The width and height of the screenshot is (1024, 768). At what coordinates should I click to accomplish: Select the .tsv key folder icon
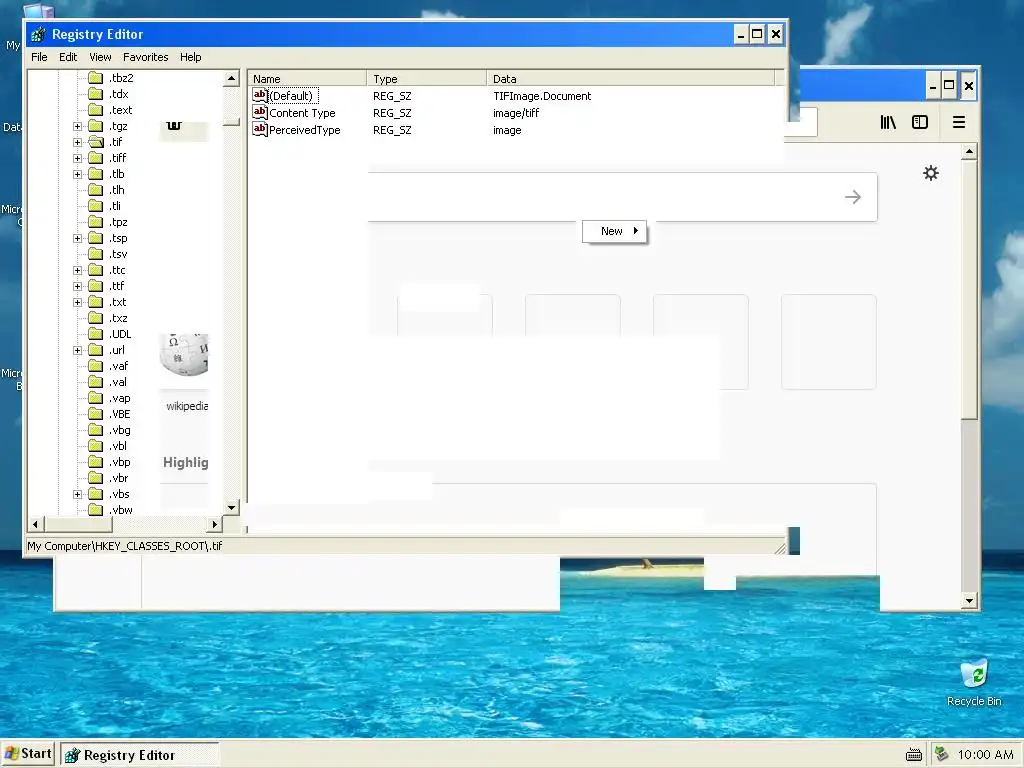point(95,254)
